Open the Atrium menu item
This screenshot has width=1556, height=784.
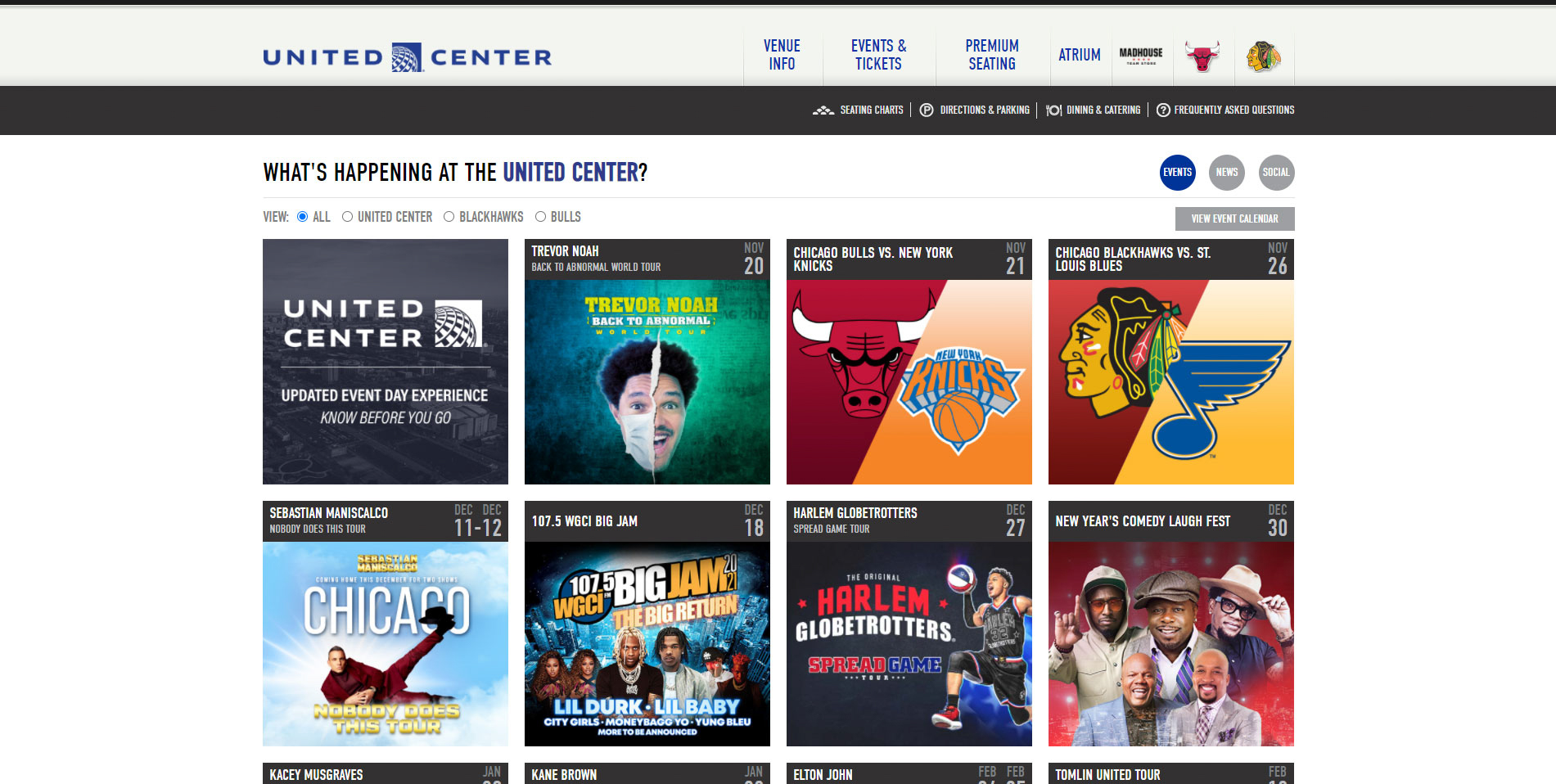click(x=1080, y=55)
